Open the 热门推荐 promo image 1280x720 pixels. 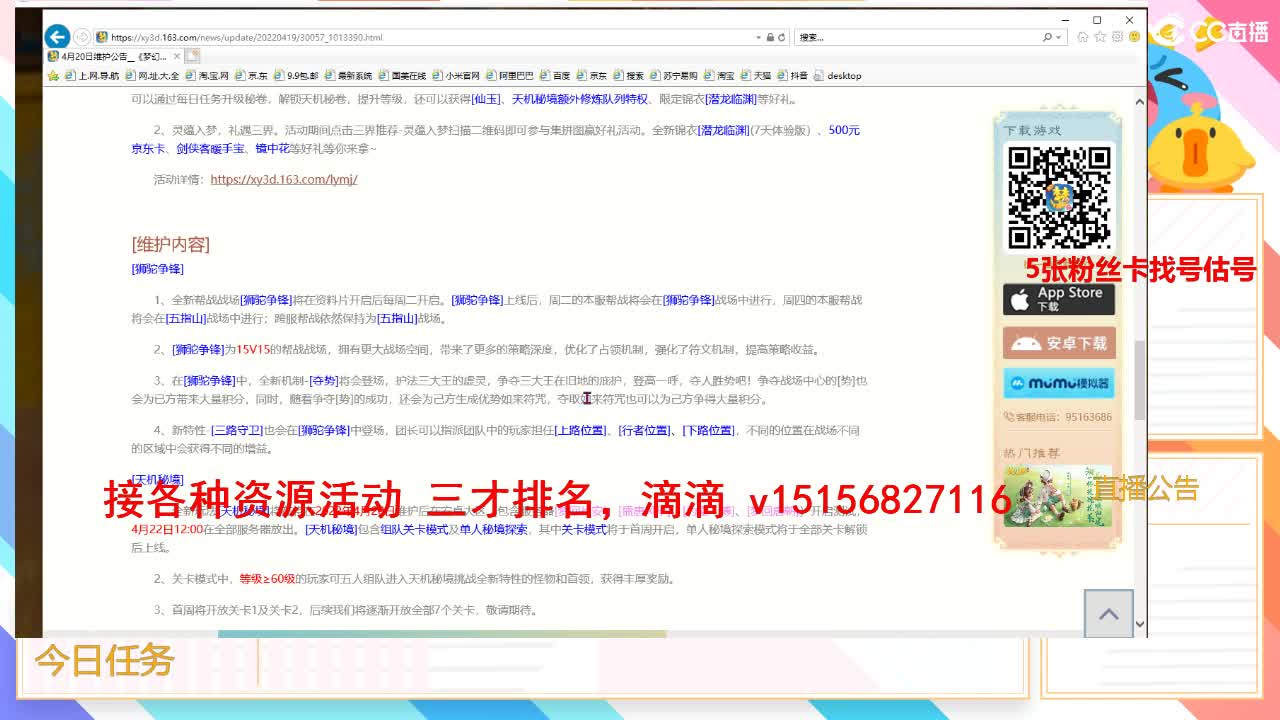1058,496
